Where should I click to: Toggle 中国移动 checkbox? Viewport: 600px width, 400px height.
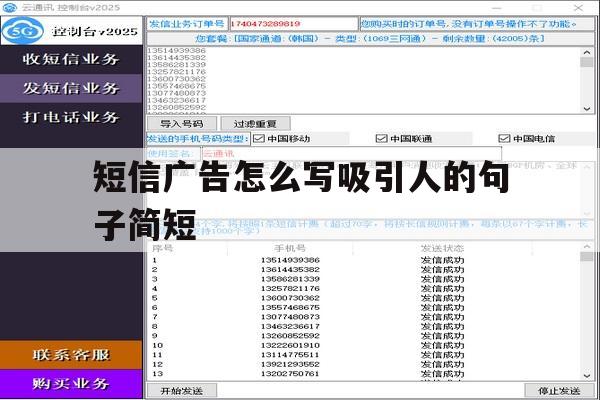tap(259, 139)
